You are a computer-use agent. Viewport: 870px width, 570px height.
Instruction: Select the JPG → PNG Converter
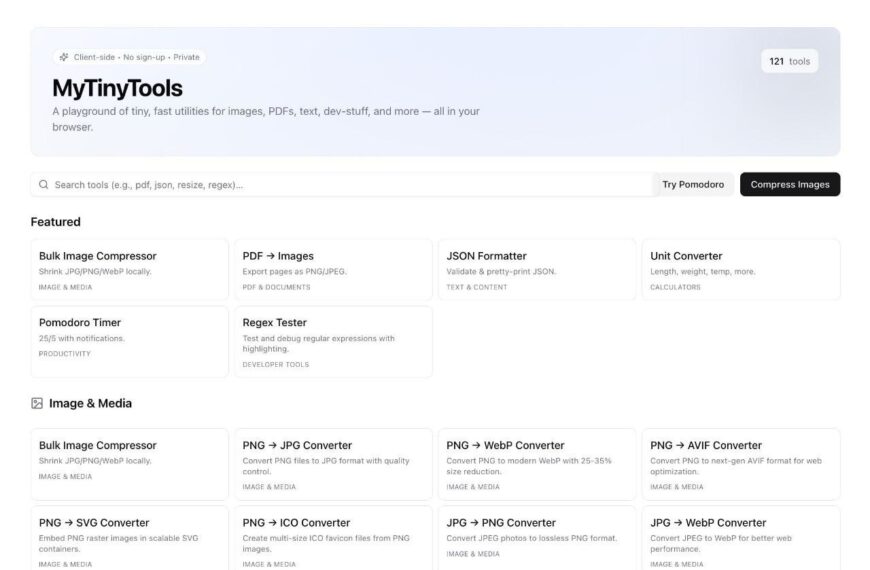tap(536, 540)
